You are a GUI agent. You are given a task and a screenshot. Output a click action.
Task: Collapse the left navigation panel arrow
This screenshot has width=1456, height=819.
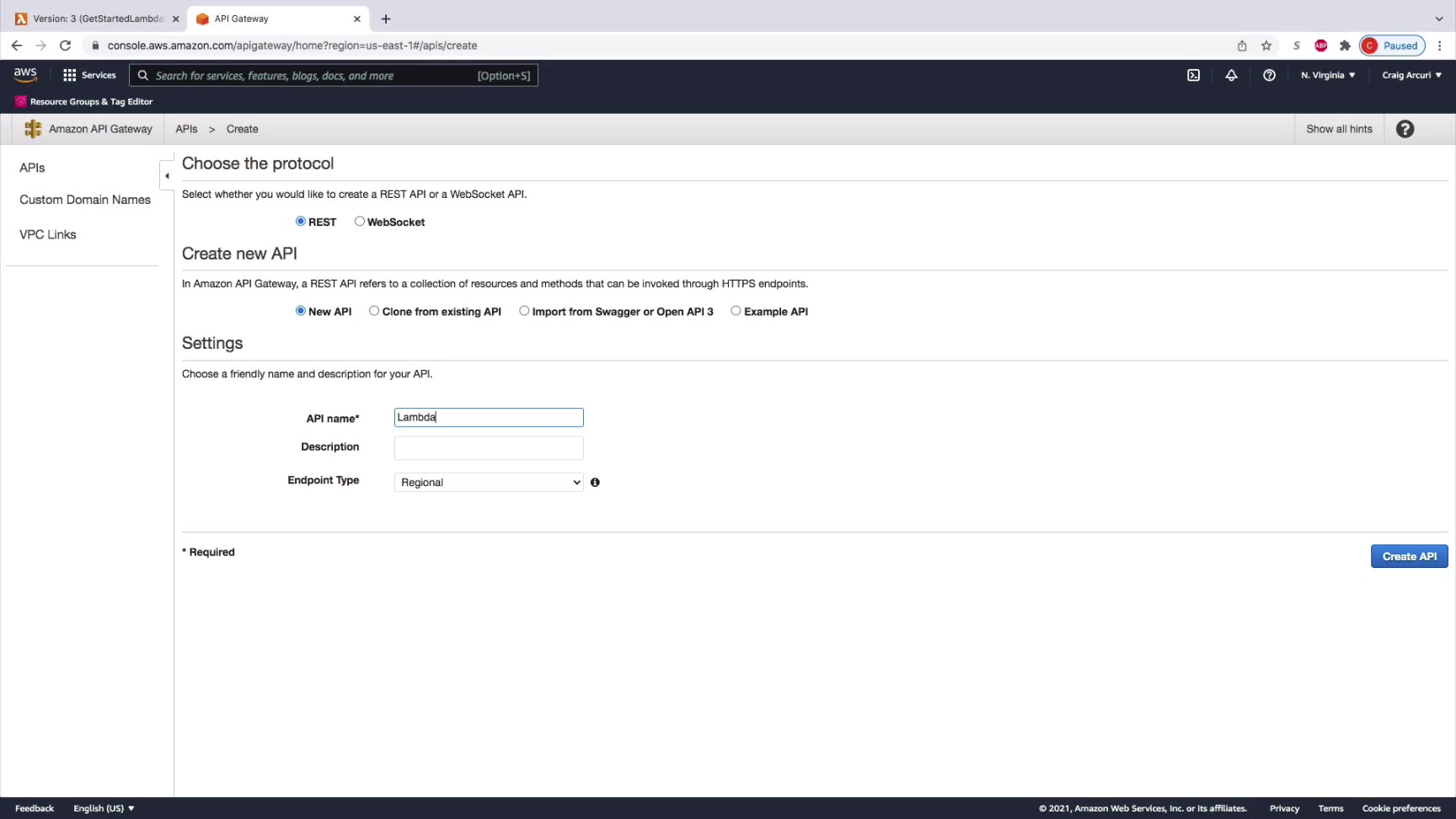[x=167, y=176]
